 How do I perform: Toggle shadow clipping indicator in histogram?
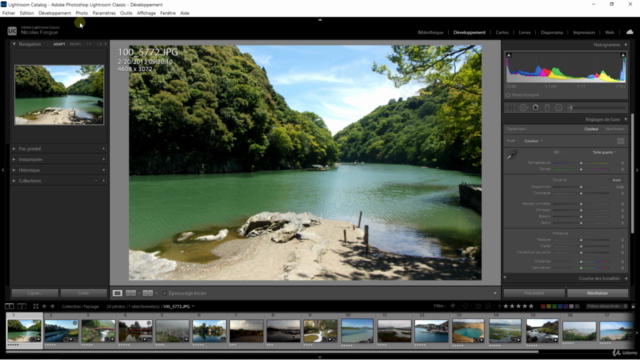pos(509,55)
